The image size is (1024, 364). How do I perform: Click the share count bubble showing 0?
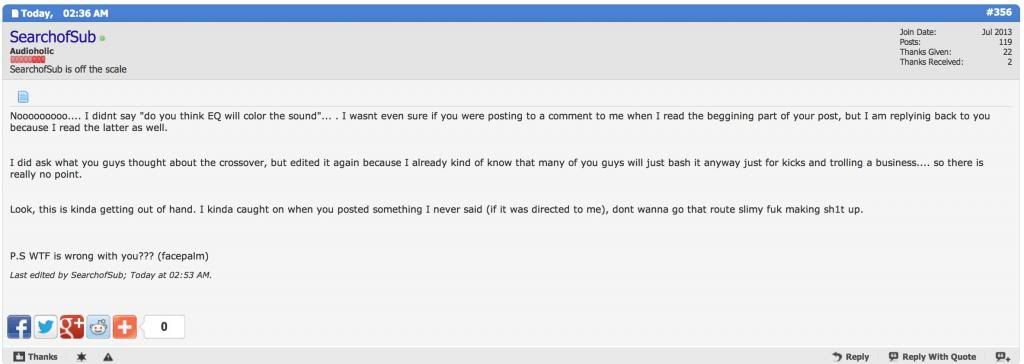point(163,327)
